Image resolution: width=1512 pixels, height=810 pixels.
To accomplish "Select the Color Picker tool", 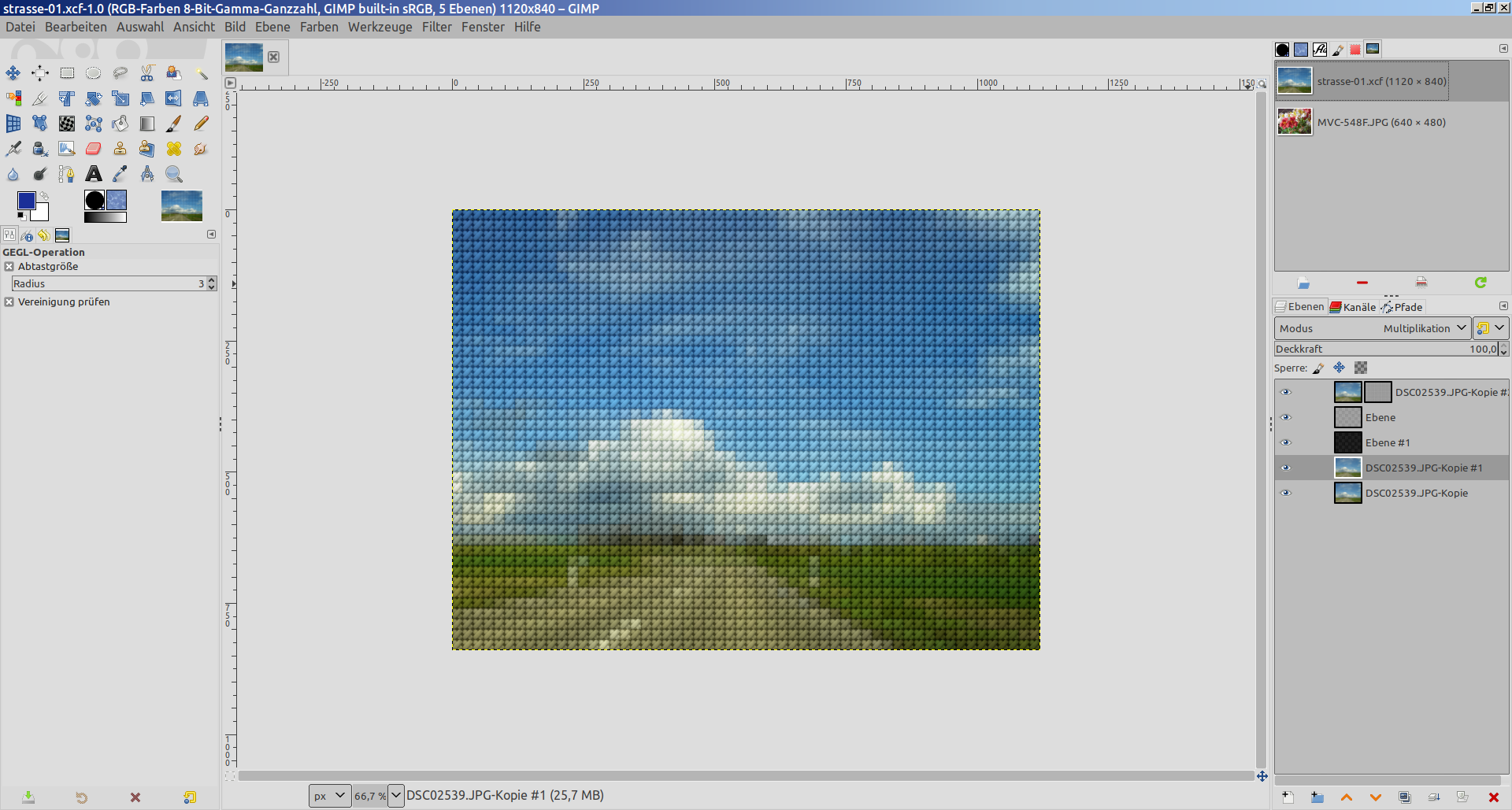I will coord(120,174).
